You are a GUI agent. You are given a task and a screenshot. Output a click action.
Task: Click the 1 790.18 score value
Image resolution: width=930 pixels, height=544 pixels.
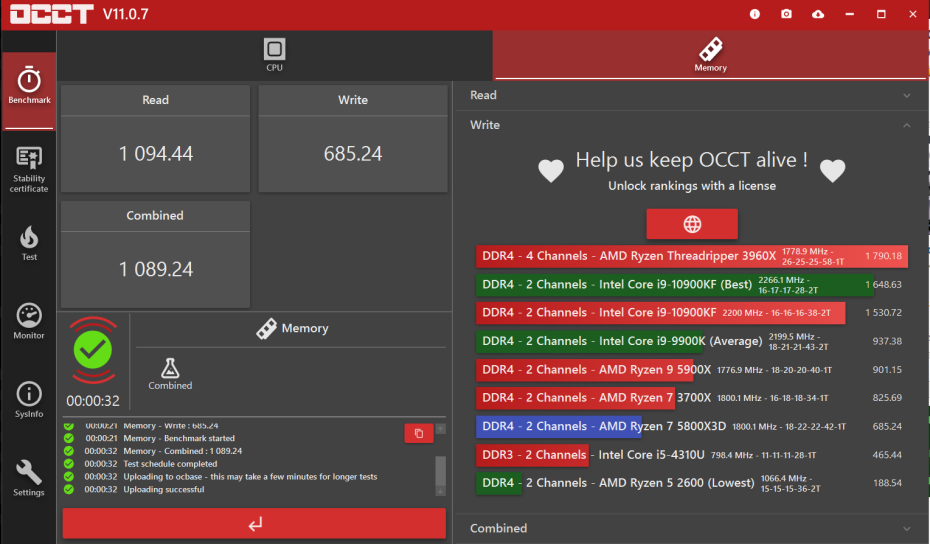pos(883,256)
